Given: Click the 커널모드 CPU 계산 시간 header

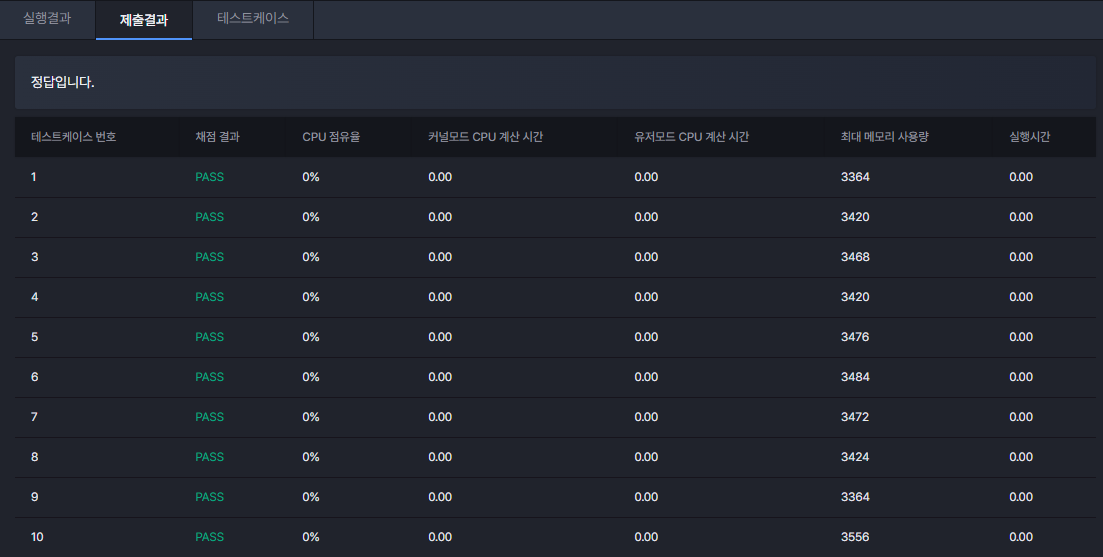Looking at the screenshot, I should (x=485, y=136).
